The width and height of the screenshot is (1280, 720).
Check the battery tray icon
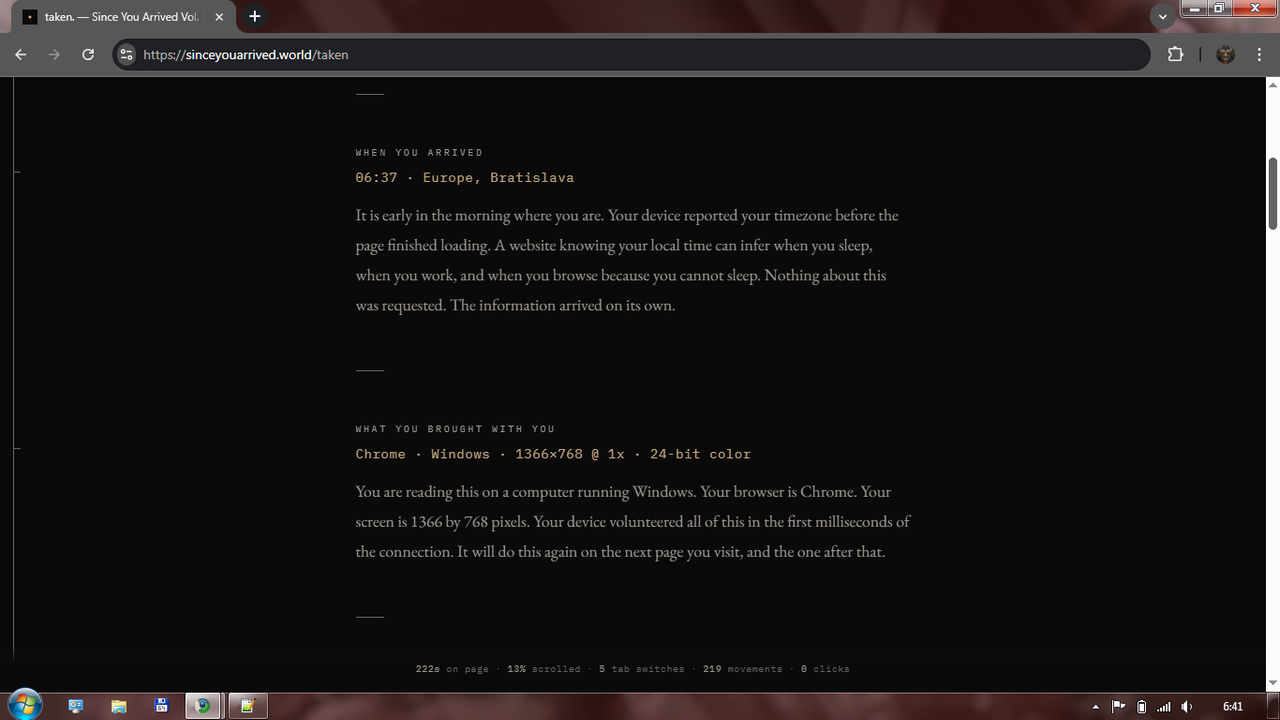click(1142, 707)
